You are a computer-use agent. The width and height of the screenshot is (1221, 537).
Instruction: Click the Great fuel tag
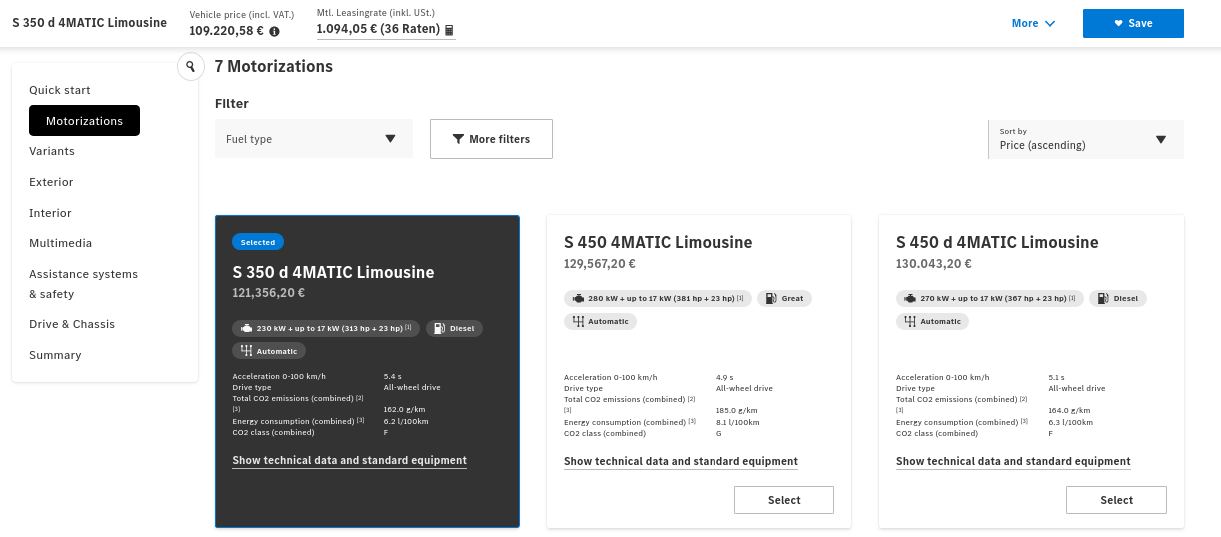click(x=785, y=298)
